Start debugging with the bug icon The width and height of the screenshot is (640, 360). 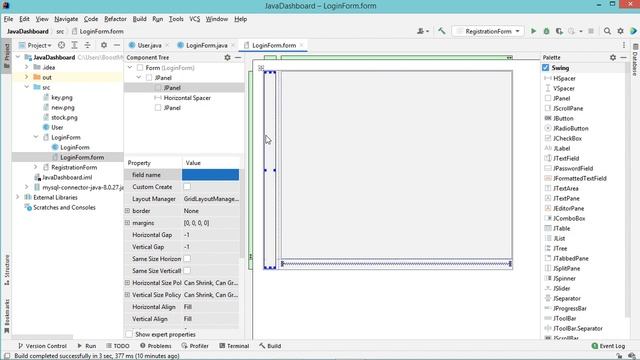pyautogui.click(x=546, y=31)
